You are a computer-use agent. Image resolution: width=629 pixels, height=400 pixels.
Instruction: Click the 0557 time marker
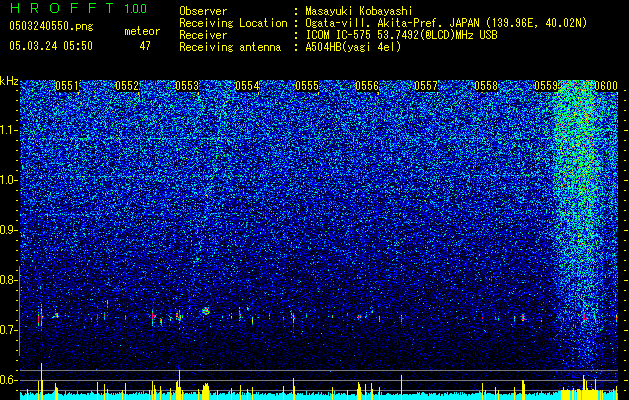(426, 86)
